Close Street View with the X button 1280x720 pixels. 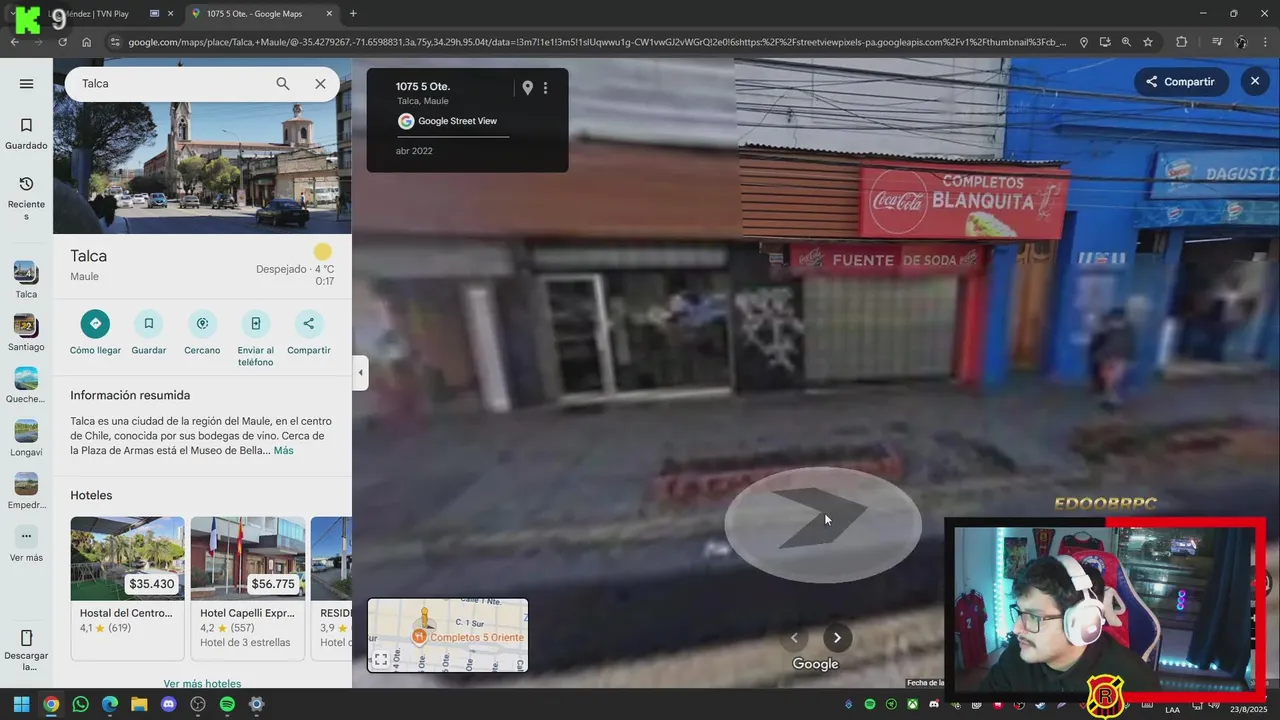(1255, 81)
